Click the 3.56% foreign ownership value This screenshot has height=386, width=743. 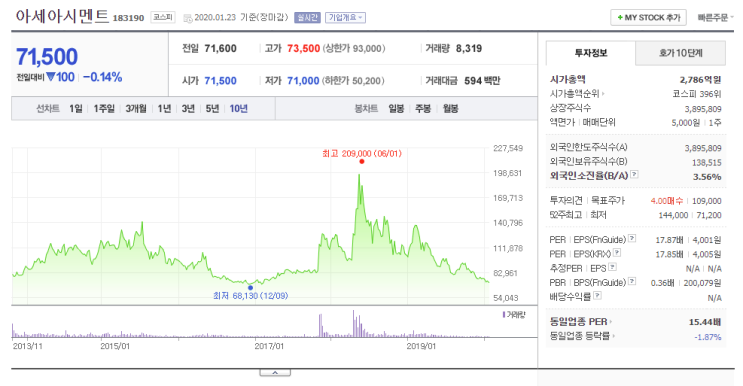[x=707, y=177]
